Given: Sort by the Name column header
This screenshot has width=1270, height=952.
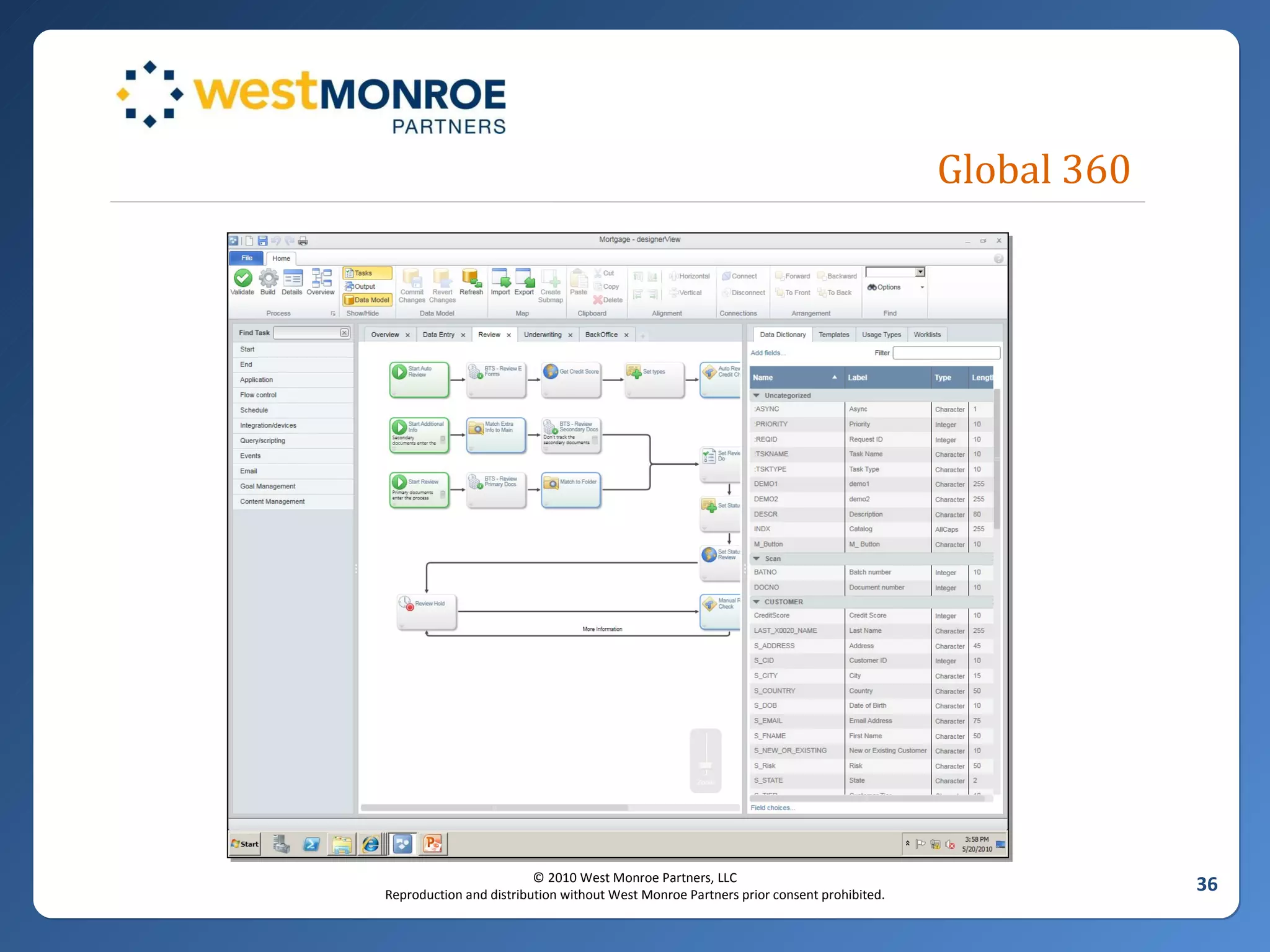Looking at the screenshot, I should point(796,377).
